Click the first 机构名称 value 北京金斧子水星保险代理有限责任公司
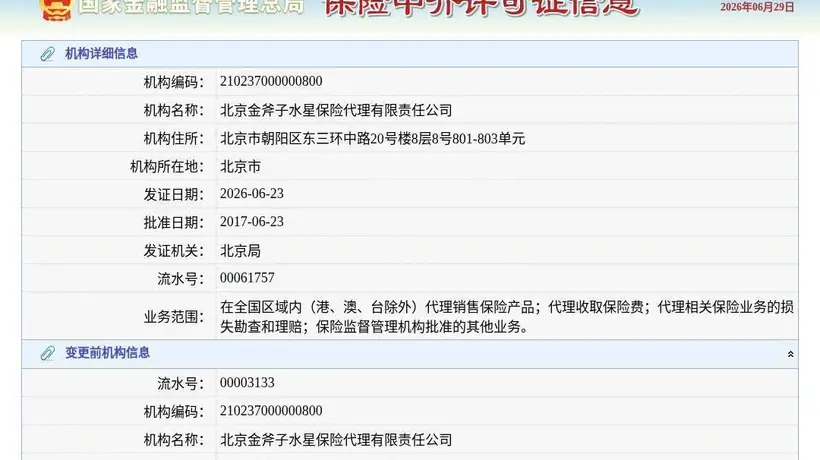Image resolution: width=820 pixels, height=460 pixels. coord(336,110)
